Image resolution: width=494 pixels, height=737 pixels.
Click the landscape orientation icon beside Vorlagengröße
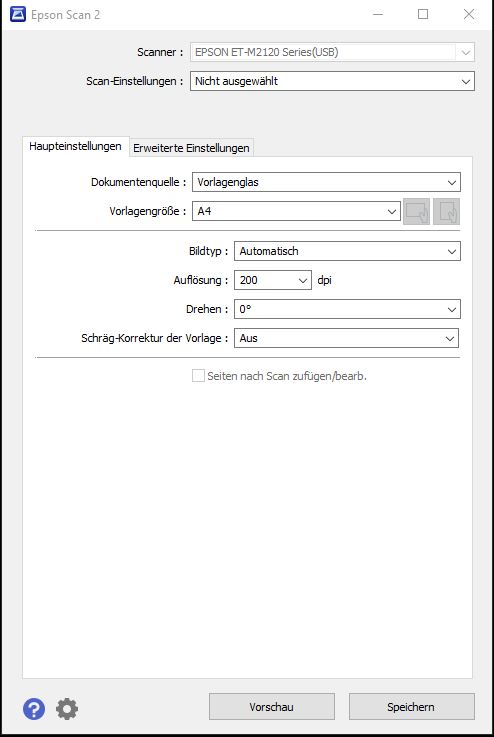pos(416,211)
